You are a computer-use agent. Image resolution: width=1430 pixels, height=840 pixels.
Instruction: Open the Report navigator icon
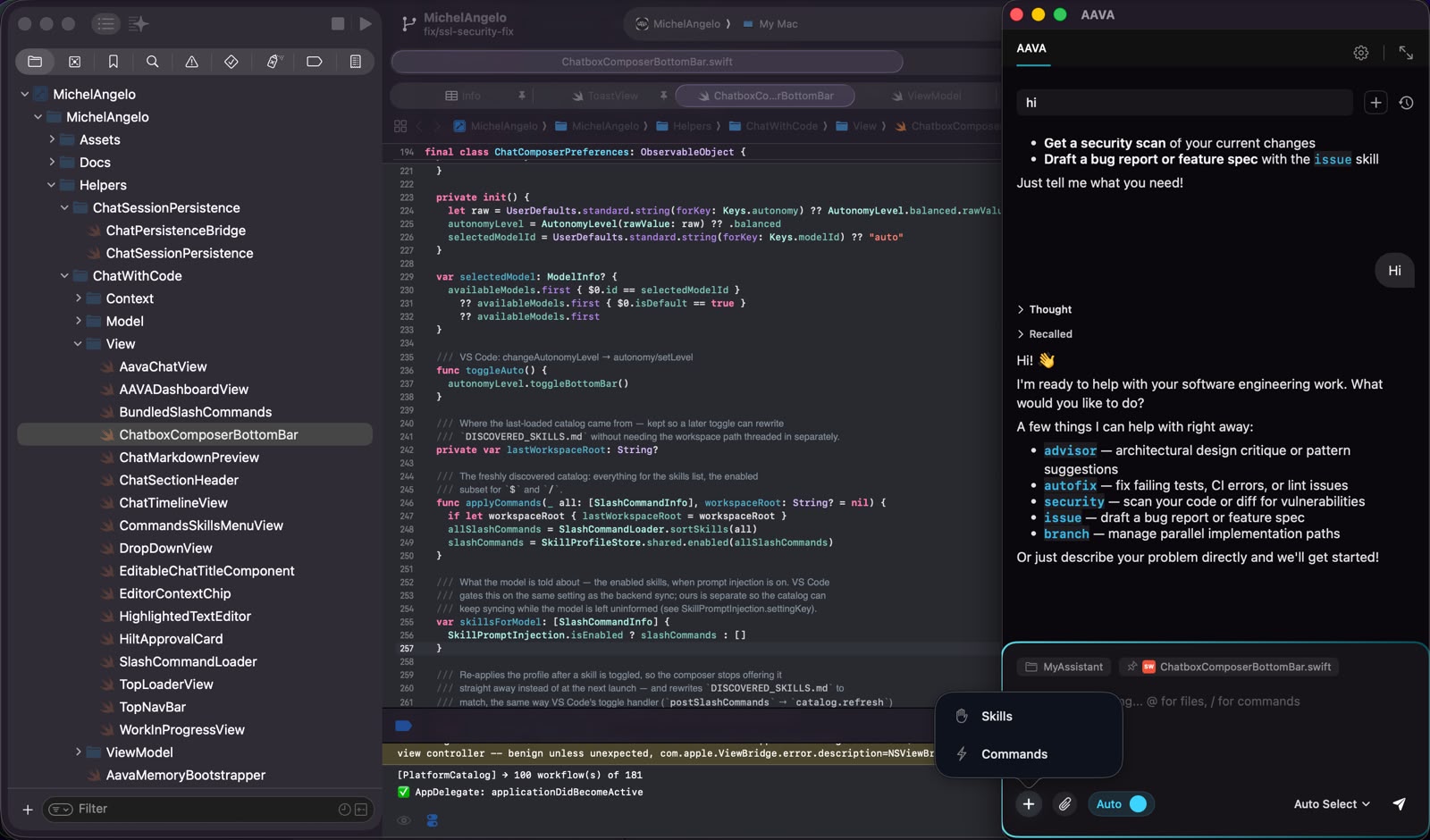point(356,62)
